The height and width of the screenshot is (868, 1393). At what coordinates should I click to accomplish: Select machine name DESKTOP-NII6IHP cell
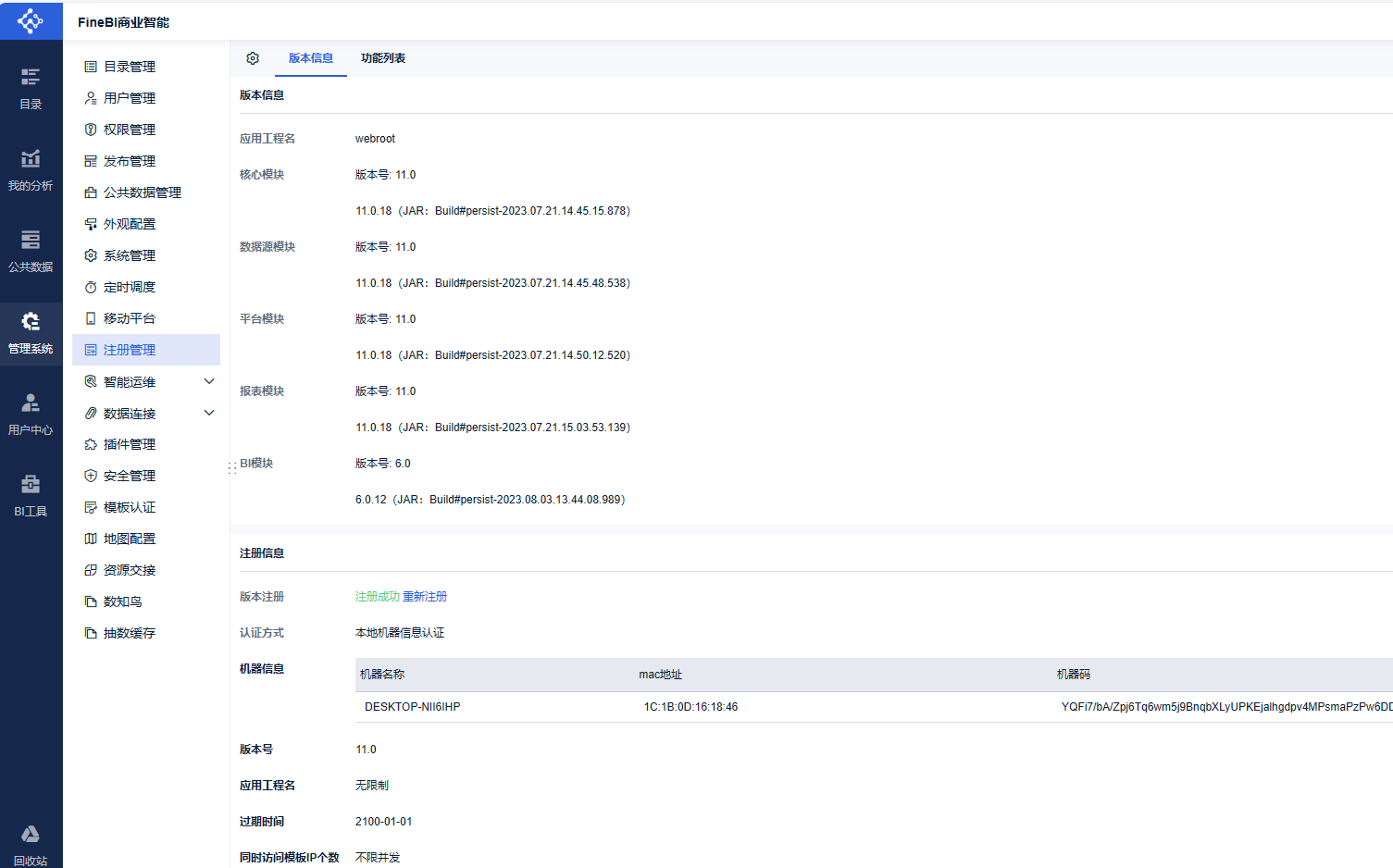click(x=413, y=707)
